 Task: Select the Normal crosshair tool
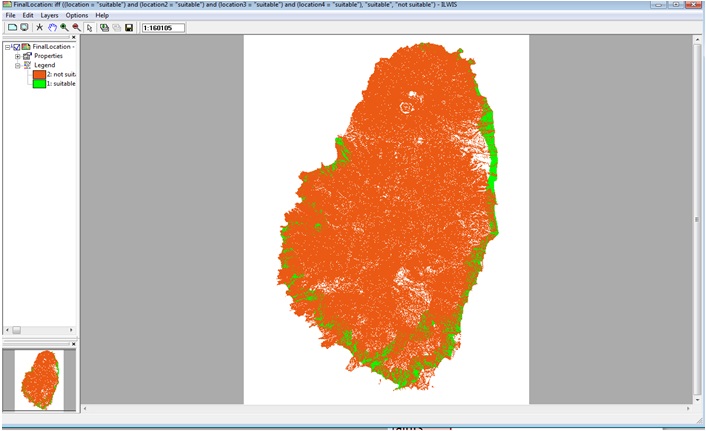pyautogui.click(x=40, y=27)
